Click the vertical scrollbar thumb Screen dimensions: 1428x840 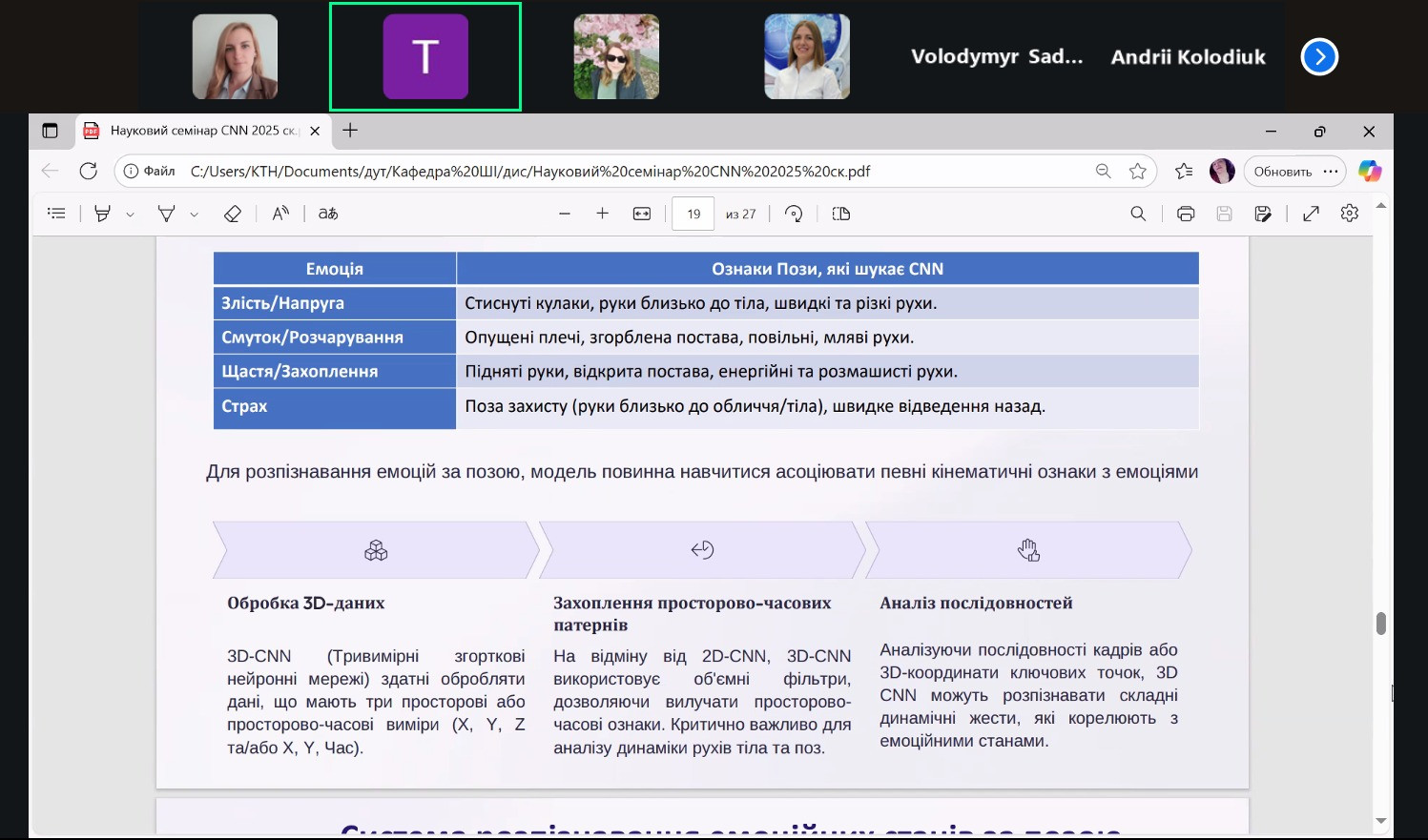tap(1380, 624)
